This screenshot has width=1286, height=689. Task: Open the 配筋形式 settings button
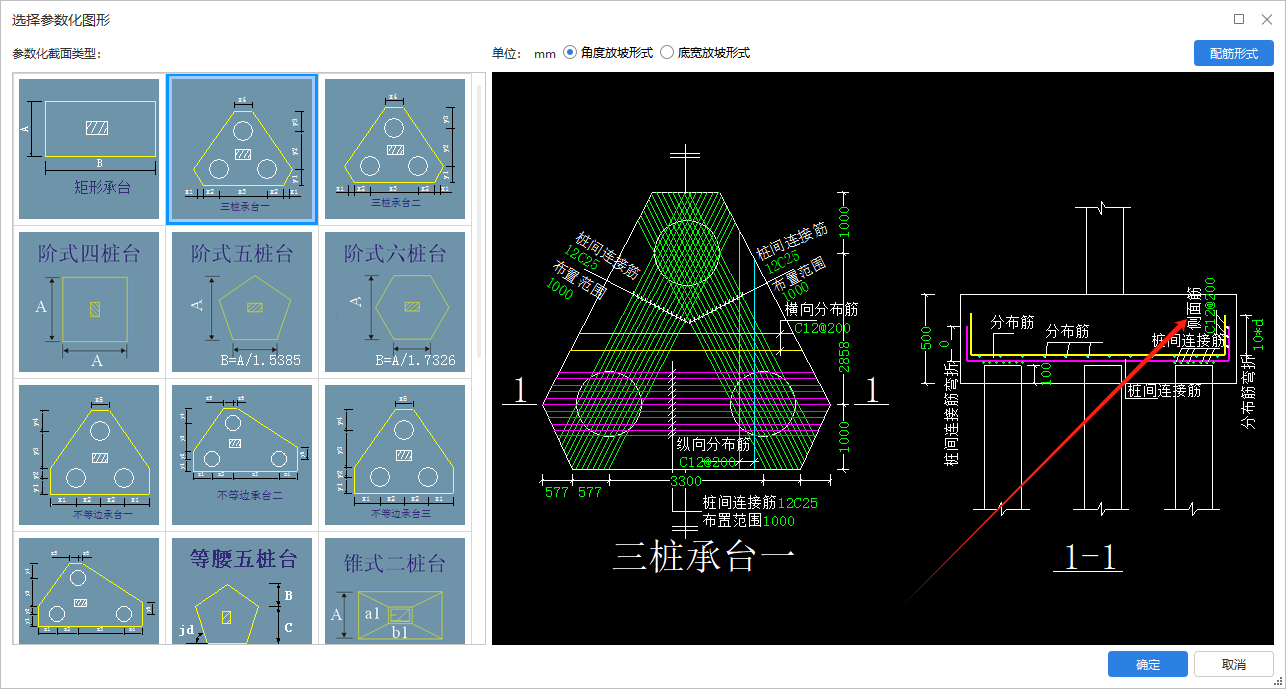click(1233, 53)
